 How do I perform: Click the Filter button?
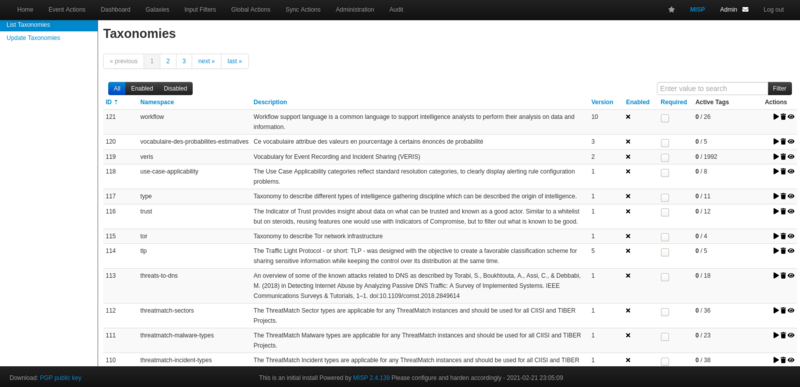point(780,89)
